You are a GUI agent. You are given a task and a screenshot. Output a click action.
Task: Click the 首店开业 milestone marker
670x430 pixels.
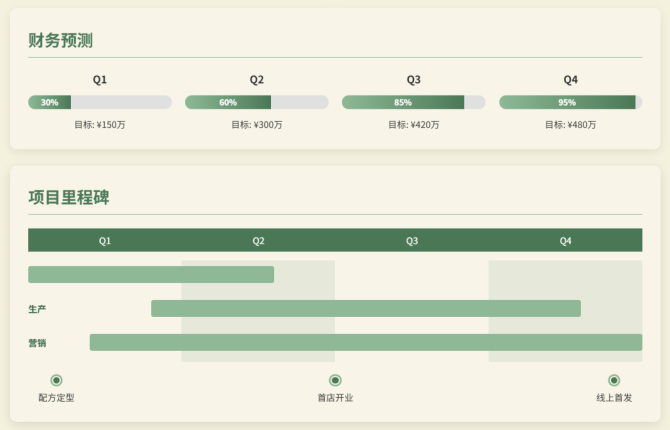335,380
